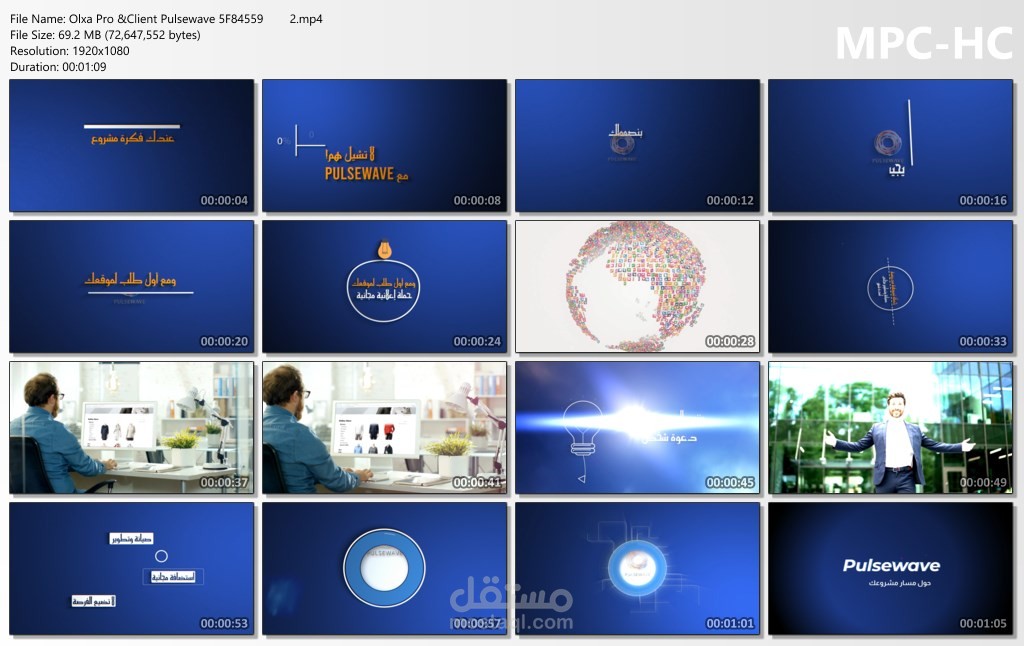
Task: Select the thumbnail at 00:00:04
Action: tap(132, 146)
